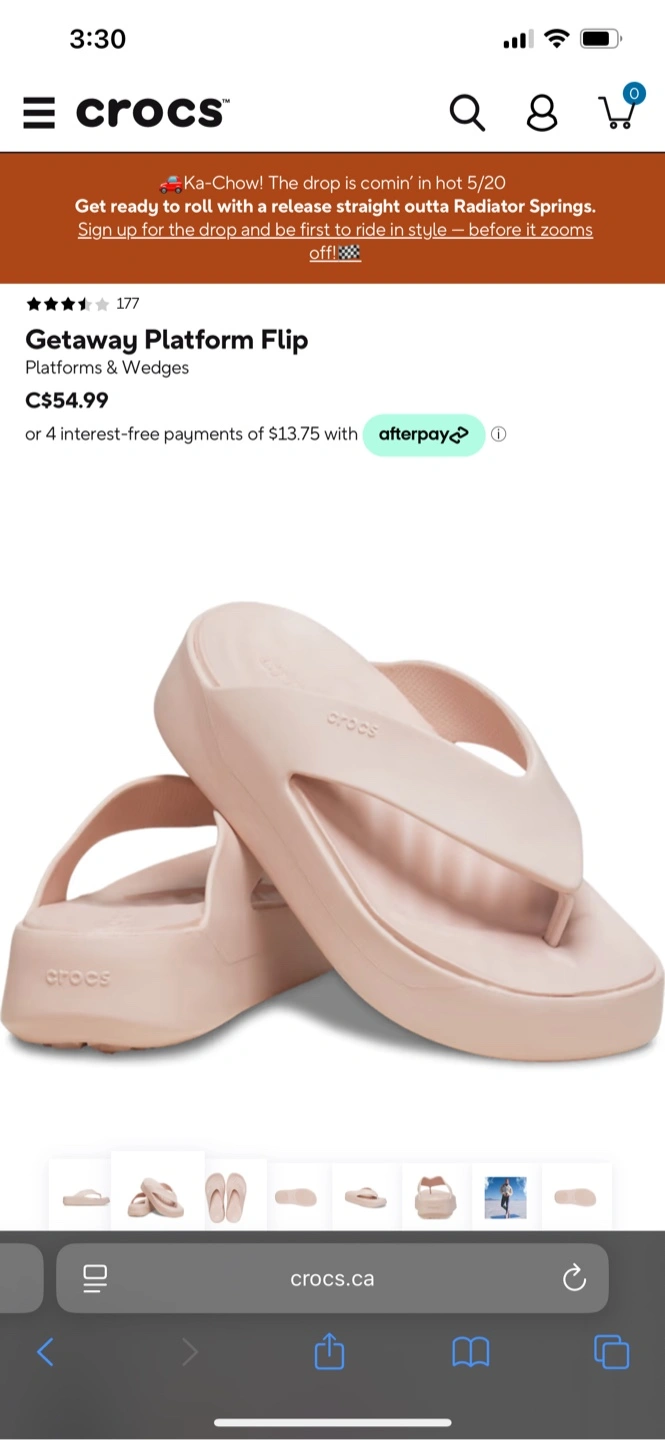This screenshot has width=665, height=1440.
Task: Reload the crocs.ca page
Action: pos(574,1278)
